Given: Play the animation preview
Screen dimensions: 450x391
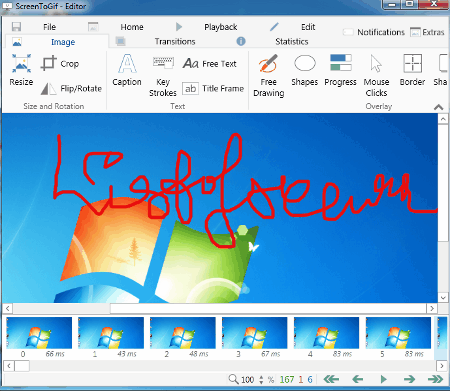Looking at the screenshot, I should pyautogui.click(x=384, y=379).
